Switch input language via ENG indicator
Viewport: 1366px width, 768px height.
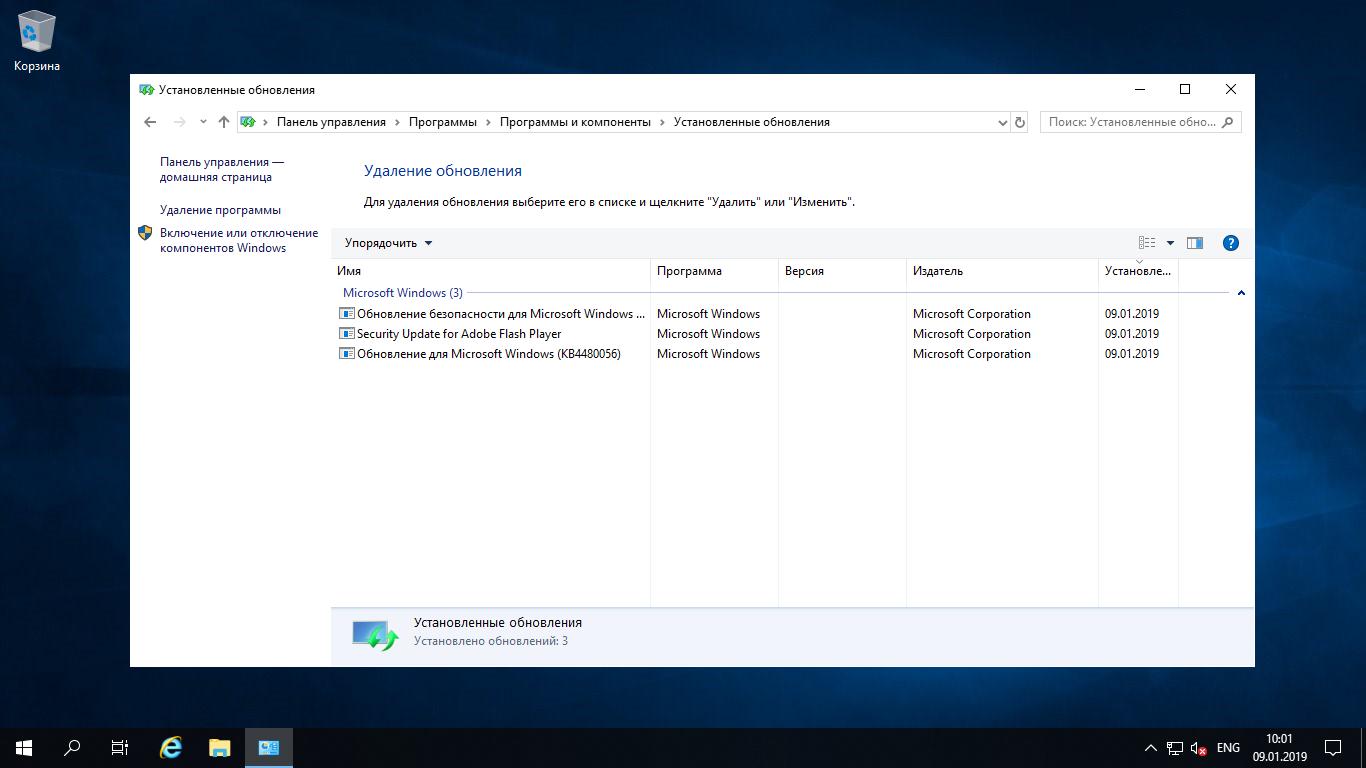(1228, 748)
